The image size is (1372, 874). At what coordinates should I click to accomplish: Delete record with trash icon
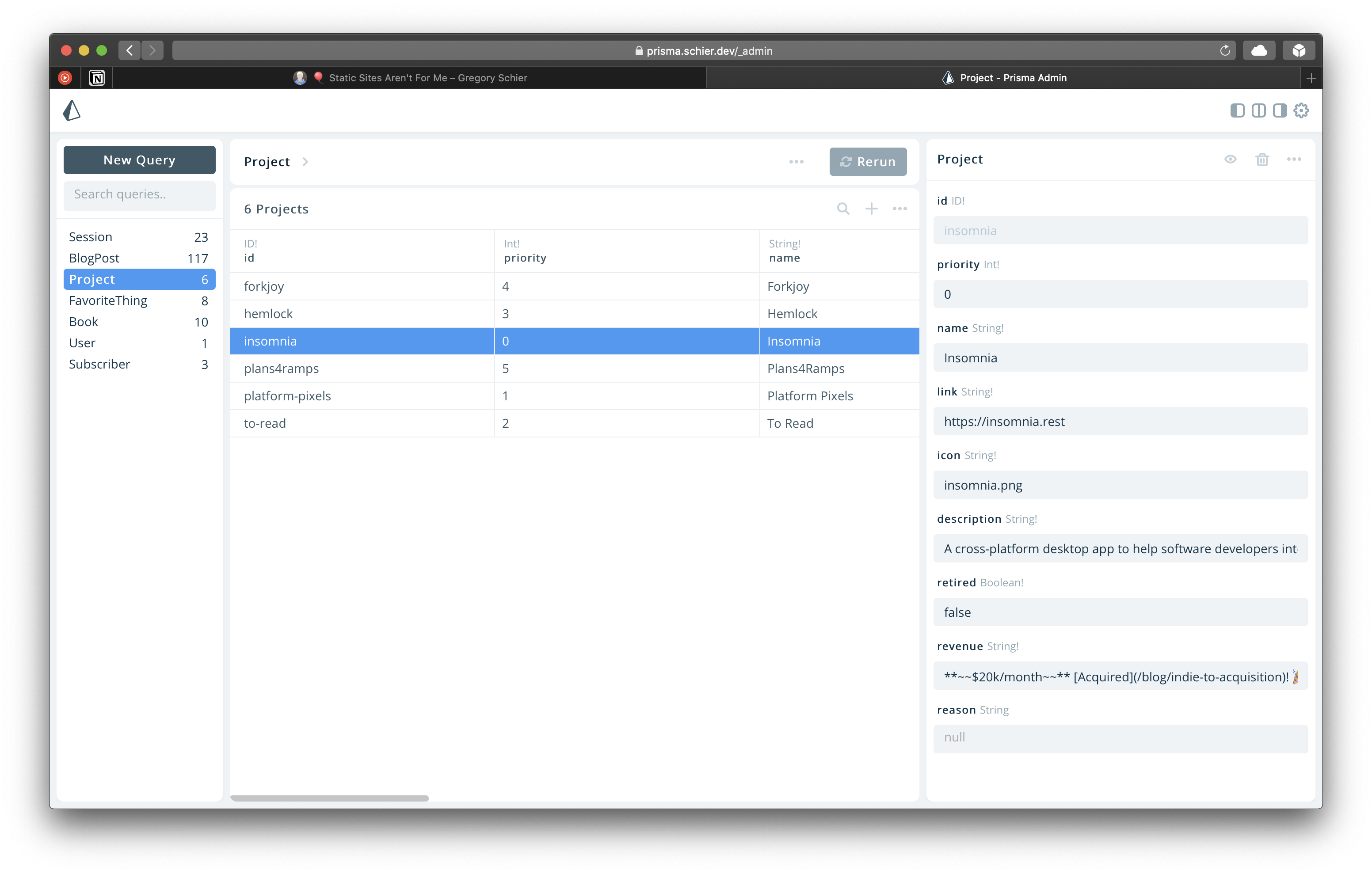(x=1262, y=160)
